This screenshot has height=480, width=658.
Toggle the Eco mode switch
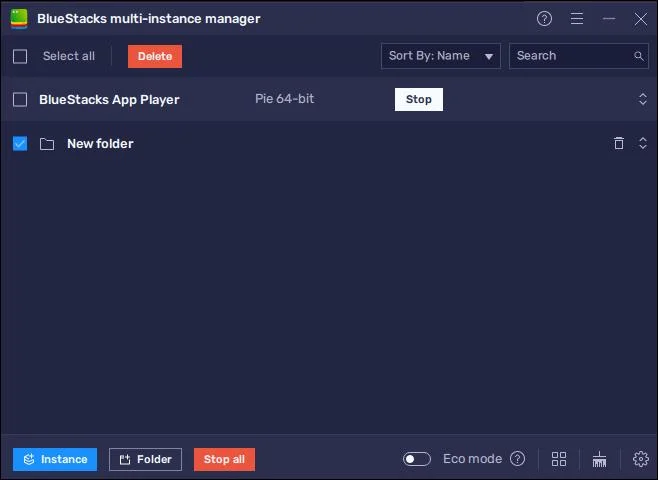point(416,459)
